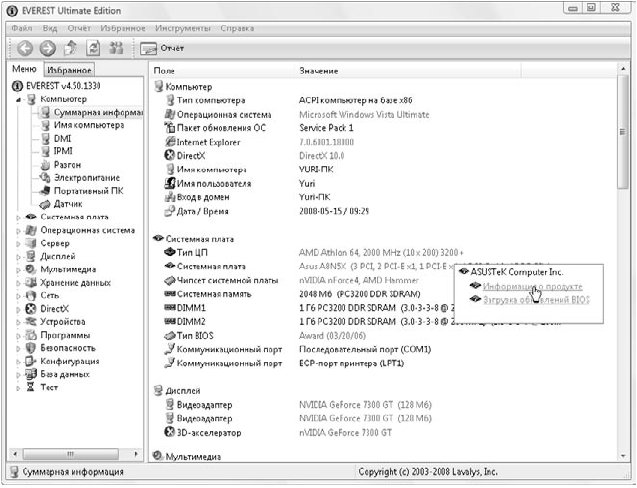Click the Конфигурация tree icon
Image resolution: width=637 pixels, height=488 pixels.
[31, 361]
